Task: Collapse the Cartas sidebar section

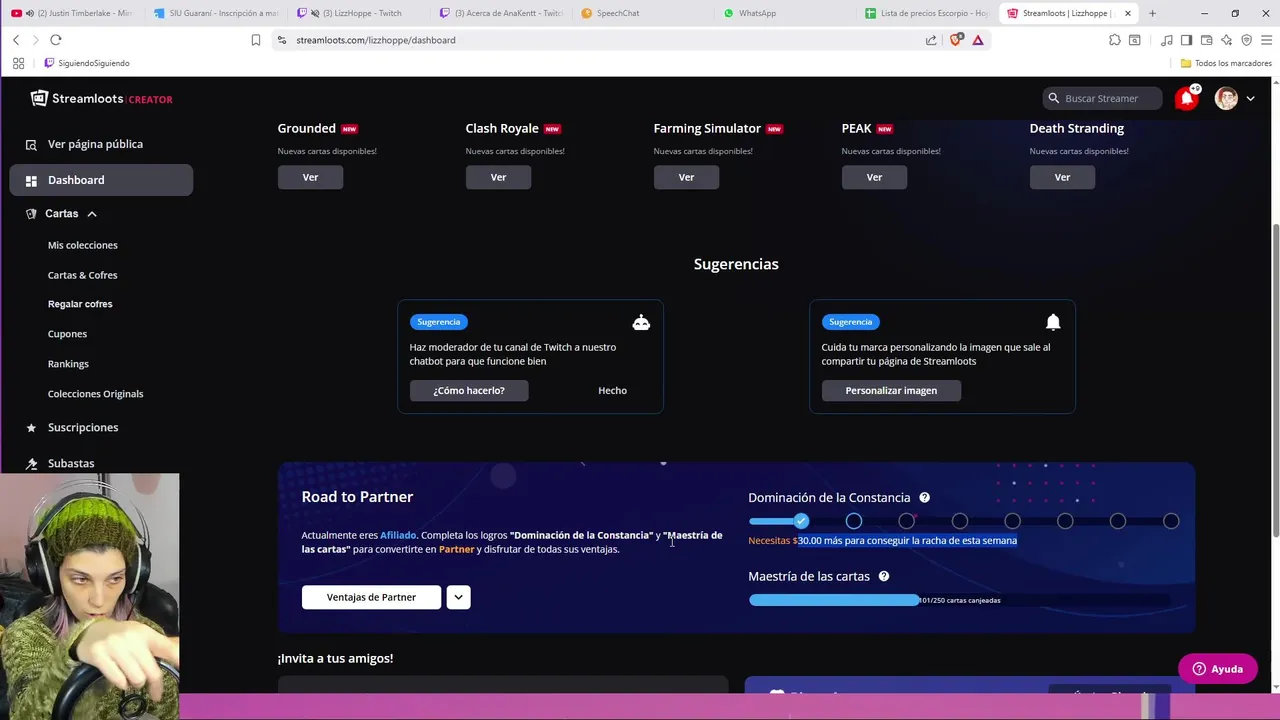Action: tap(91, 214)
